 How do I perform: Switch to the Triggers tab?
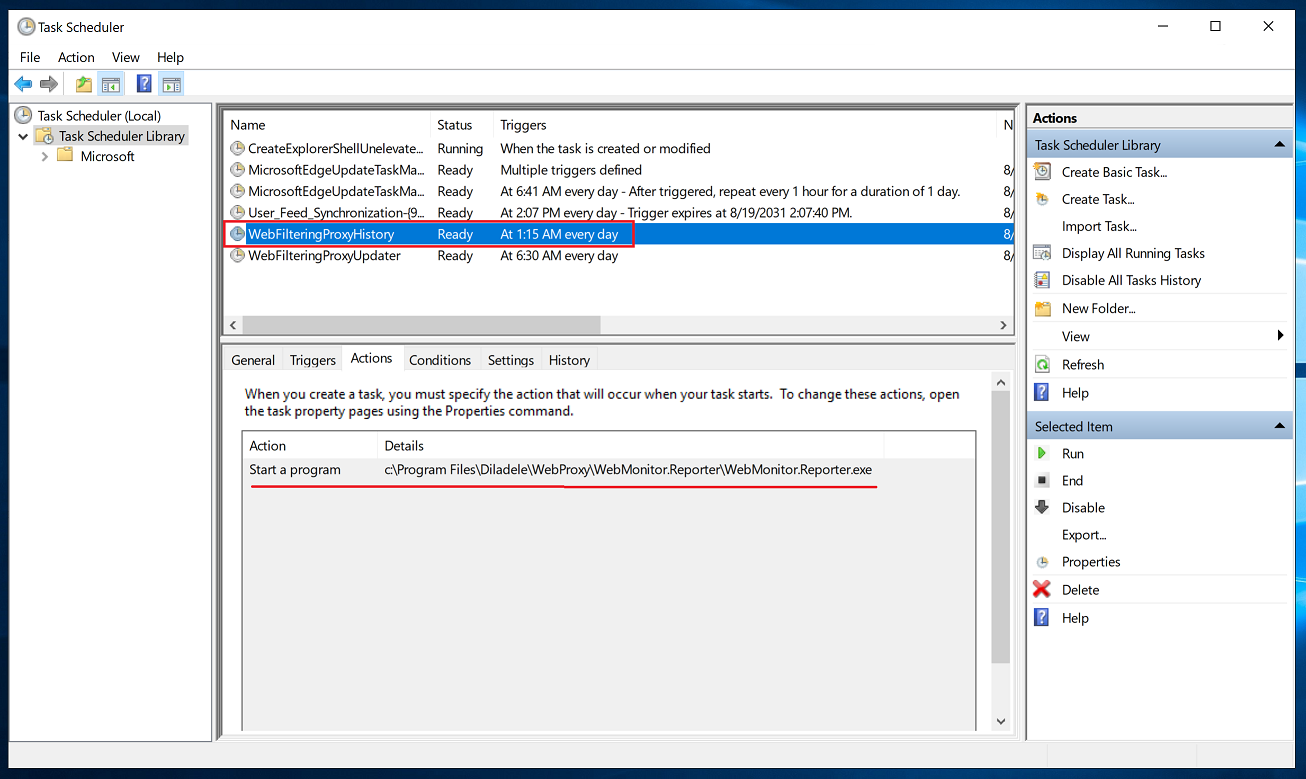(x=313, y=360)
